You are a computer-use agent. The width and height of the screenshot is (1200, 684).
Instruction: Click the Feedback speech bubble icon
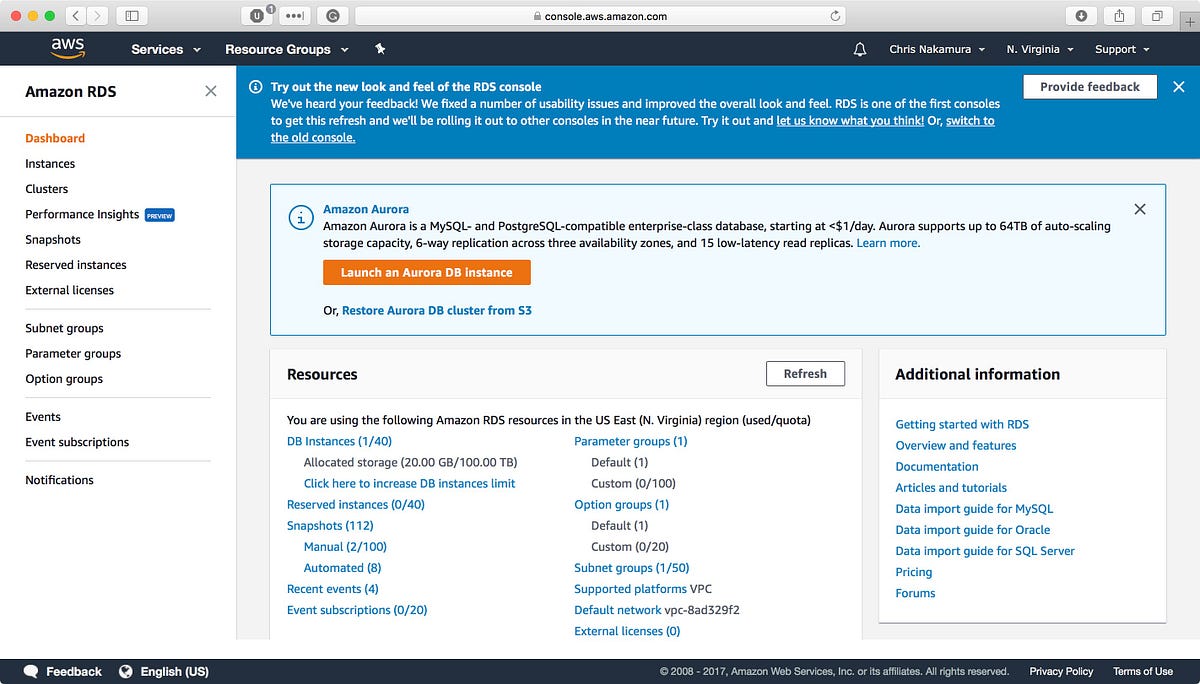(x=31, y=672)
